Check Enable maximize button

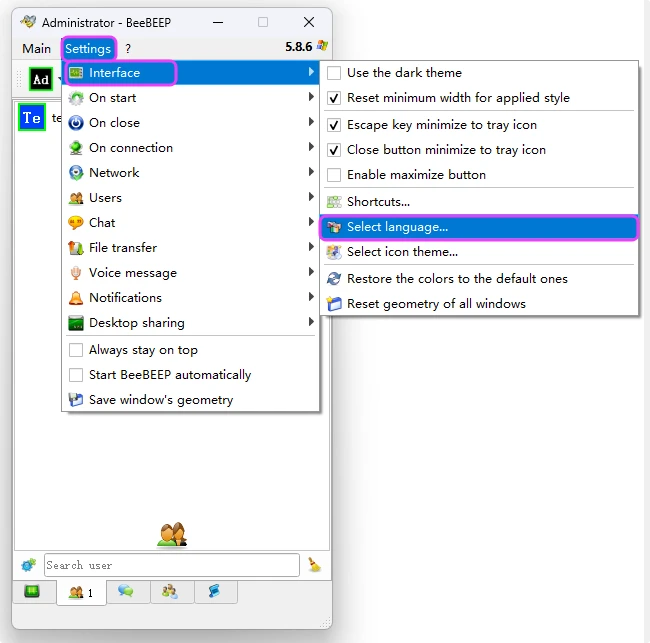[334, 175]
